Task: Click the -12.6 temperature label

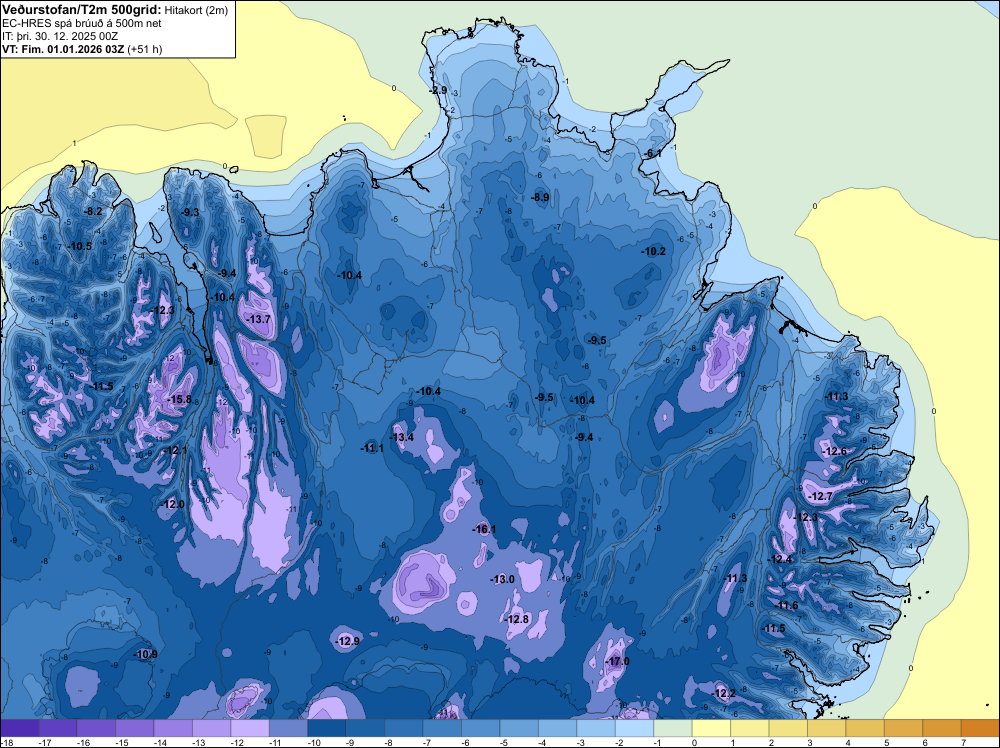Action: (x=834, y=451)
